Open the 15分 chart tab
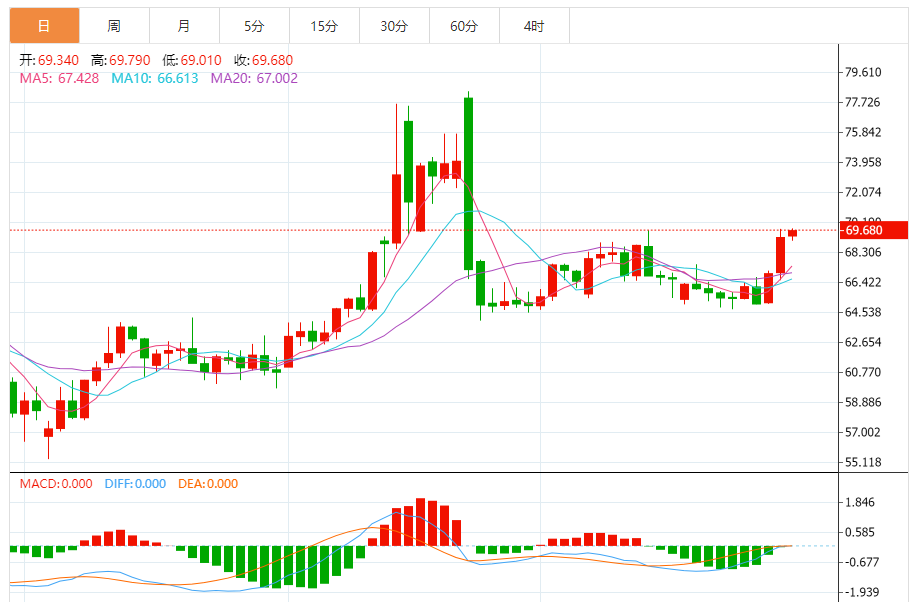Screen dimensions: 916x602 coord(324,26)
